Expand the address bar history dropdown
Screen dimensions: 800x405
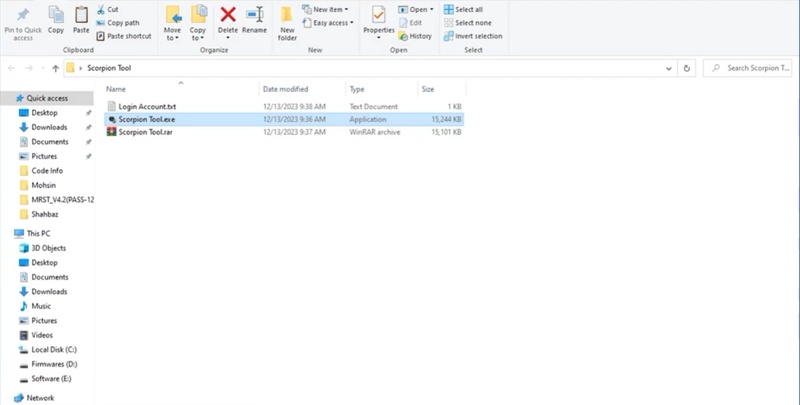pyautogui.click(x=668, y=68)
